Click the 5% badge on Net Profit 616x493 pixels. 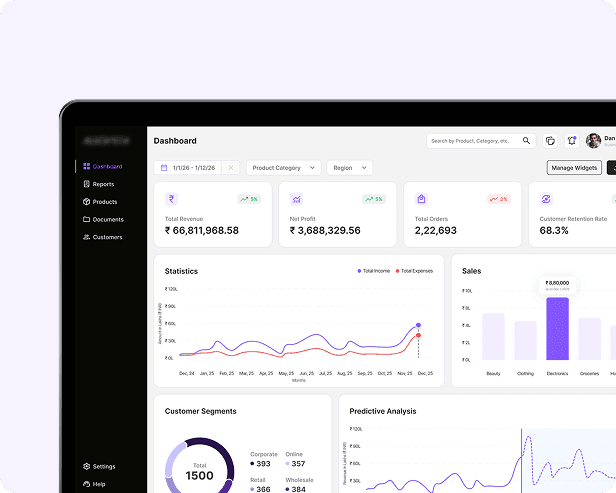[x=374, y=199]
